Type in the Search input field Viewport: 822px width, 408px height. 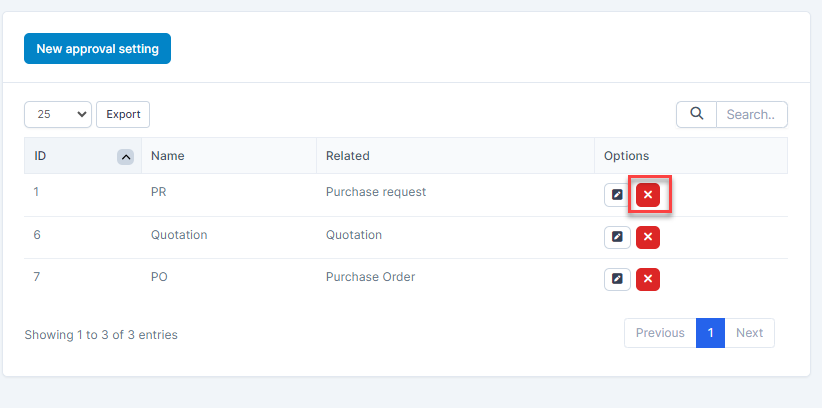click(751, 114)
